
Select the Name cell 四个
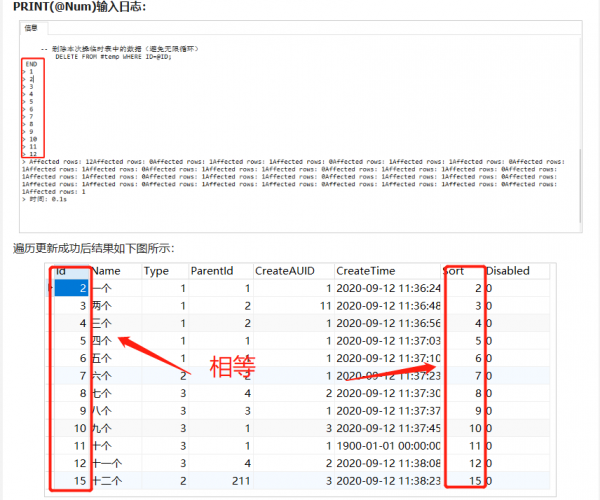pos(116,340)
